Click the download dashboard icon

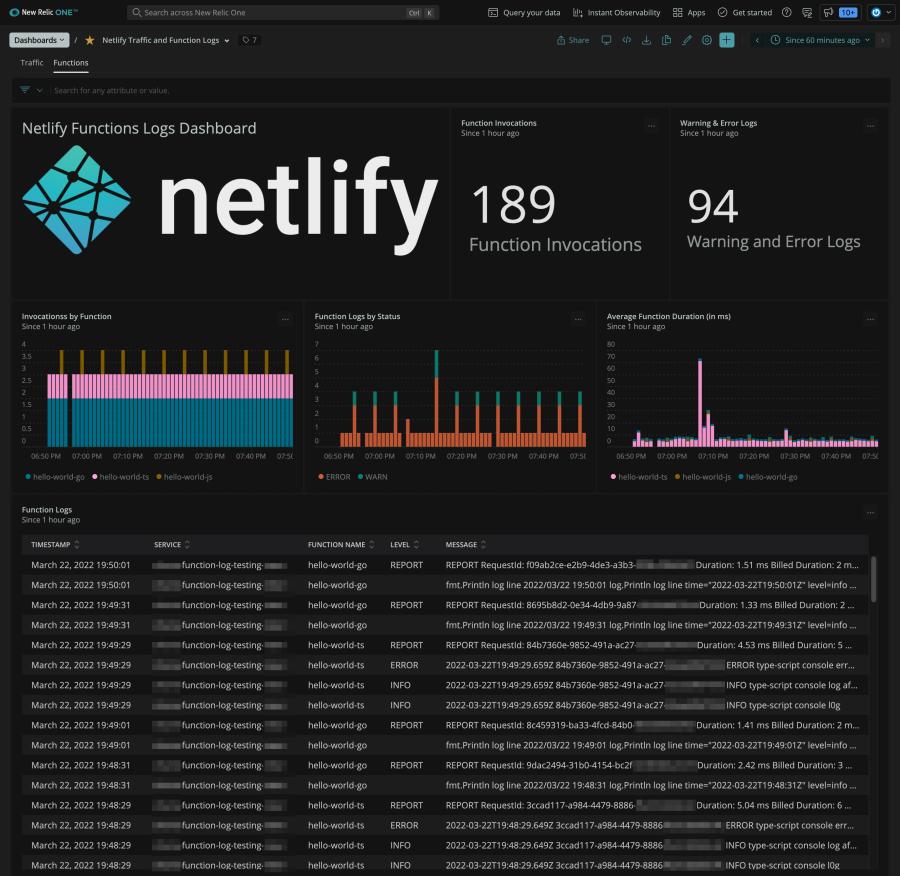(647, 40)
